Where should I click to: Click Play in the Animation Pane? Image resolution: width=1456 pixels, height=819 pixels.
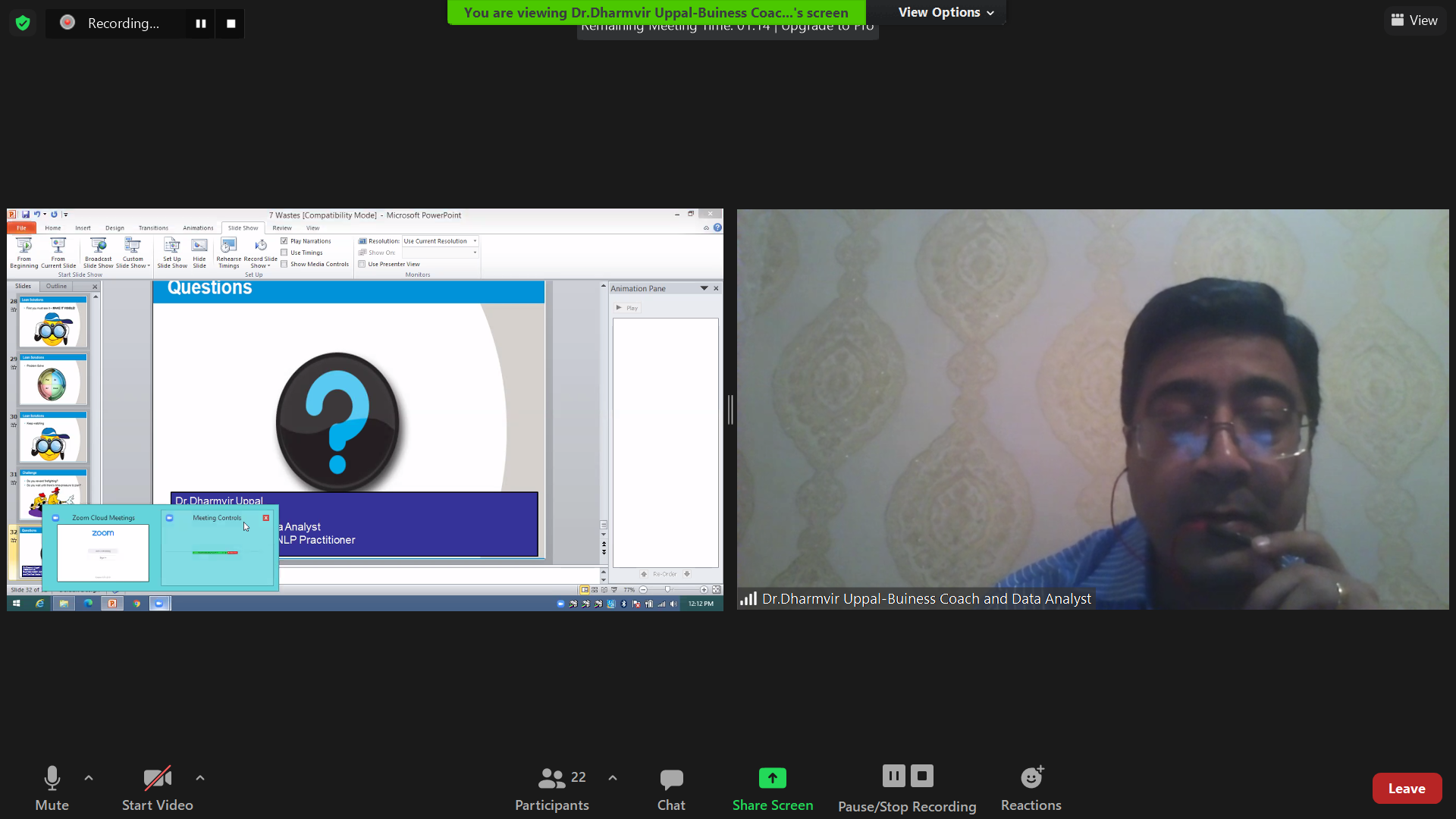[627, 308]
